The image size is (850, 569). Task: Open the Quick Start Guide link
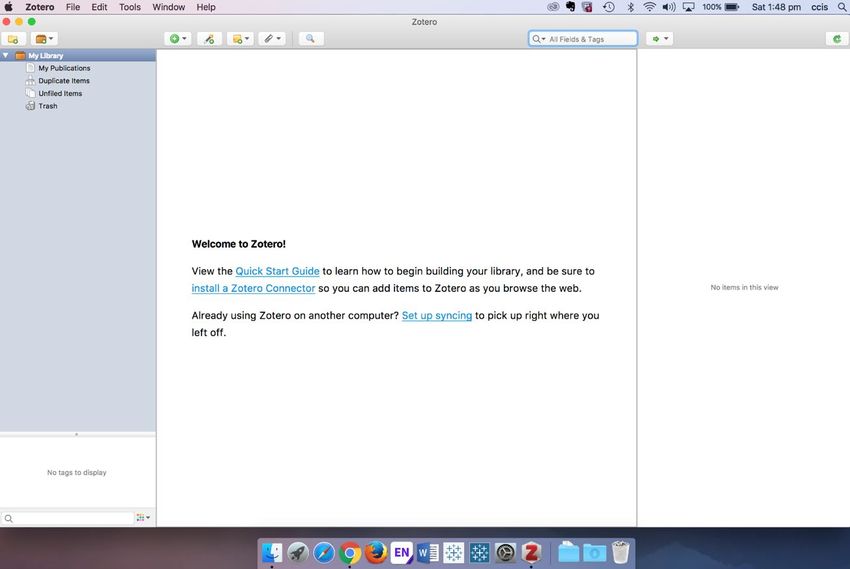pos(277,271)
